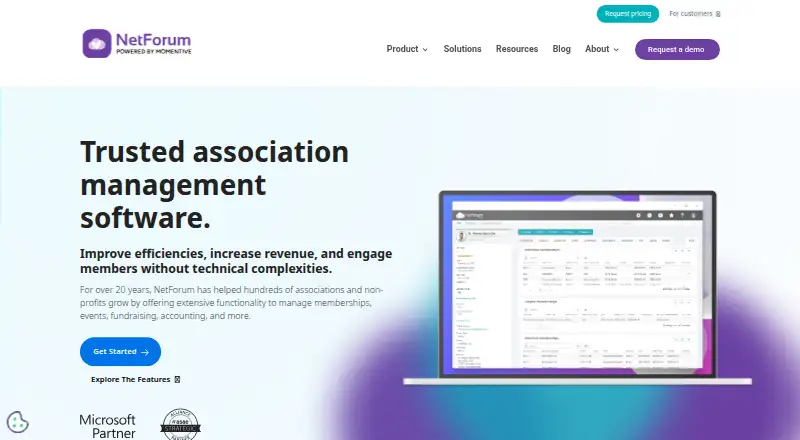The image size is (800, 440).
Task: Click the For over 20 years paragraph
Action: tap(231, 303)
